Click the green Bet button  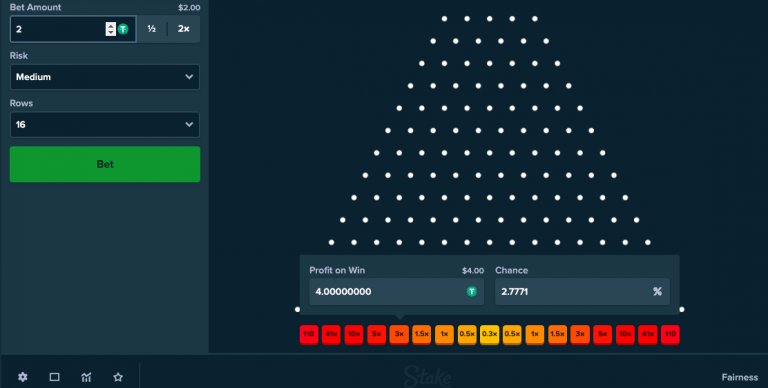click(105, 164)
